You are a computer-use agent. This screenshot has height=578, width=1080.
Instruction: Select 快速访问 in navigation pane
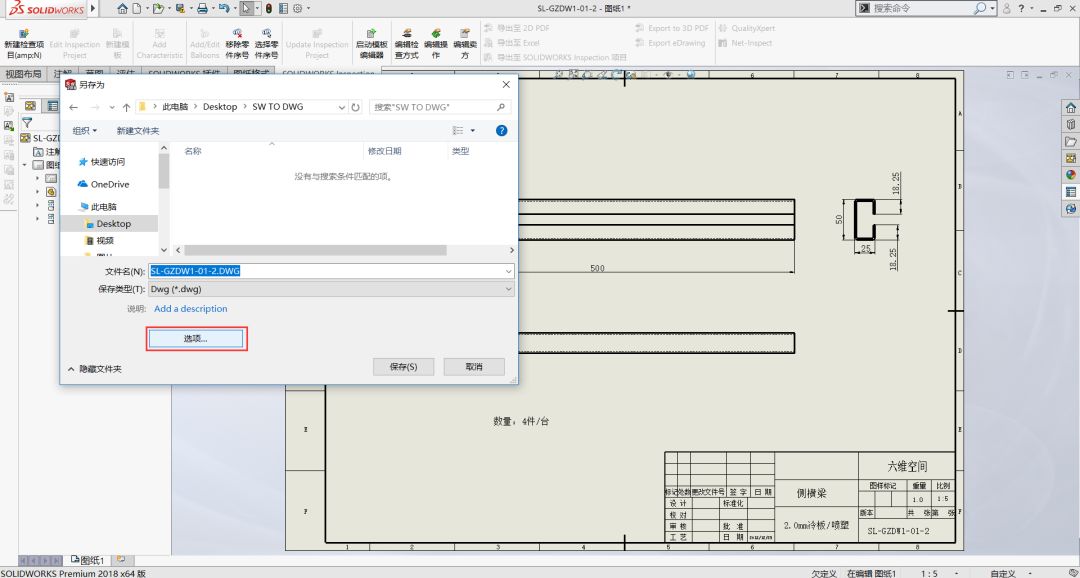point(107,162)
